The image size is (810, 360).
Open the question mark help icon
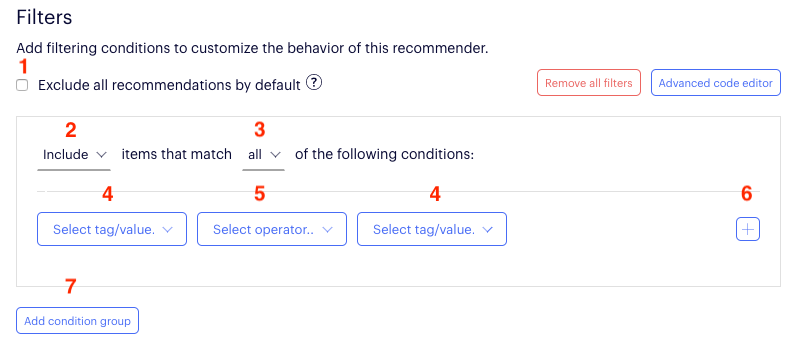point(314,83)
